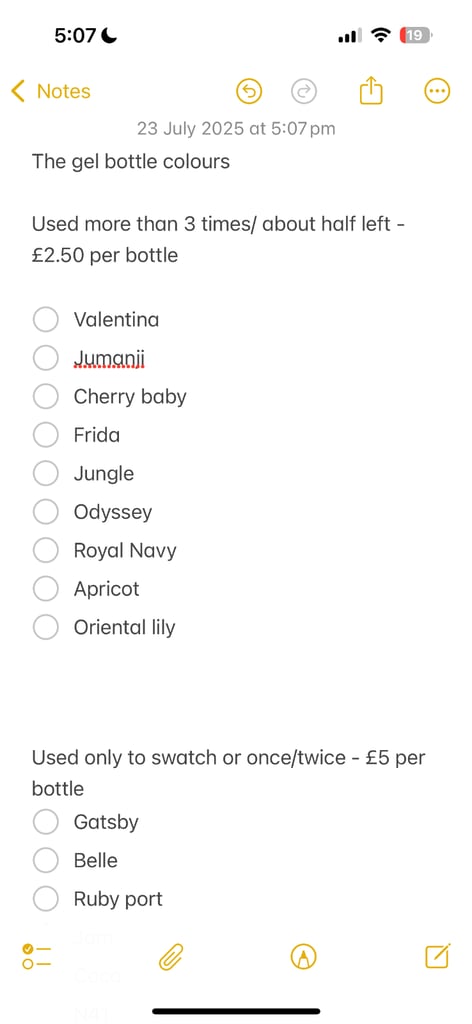Open the share sheet icon
This screenshot has width=472, height=1024.
371,90
